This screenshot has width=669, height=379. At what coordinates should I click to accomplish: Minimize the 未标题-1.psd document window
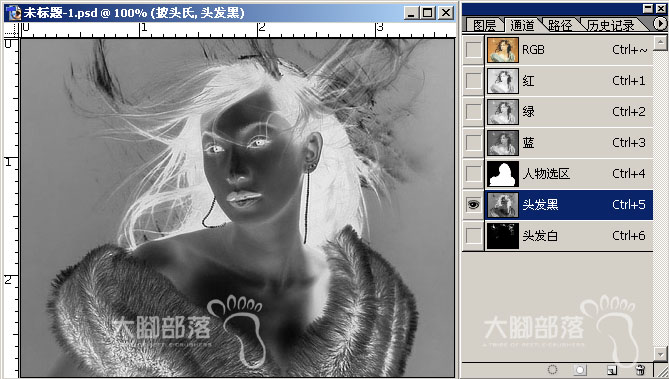411,13
